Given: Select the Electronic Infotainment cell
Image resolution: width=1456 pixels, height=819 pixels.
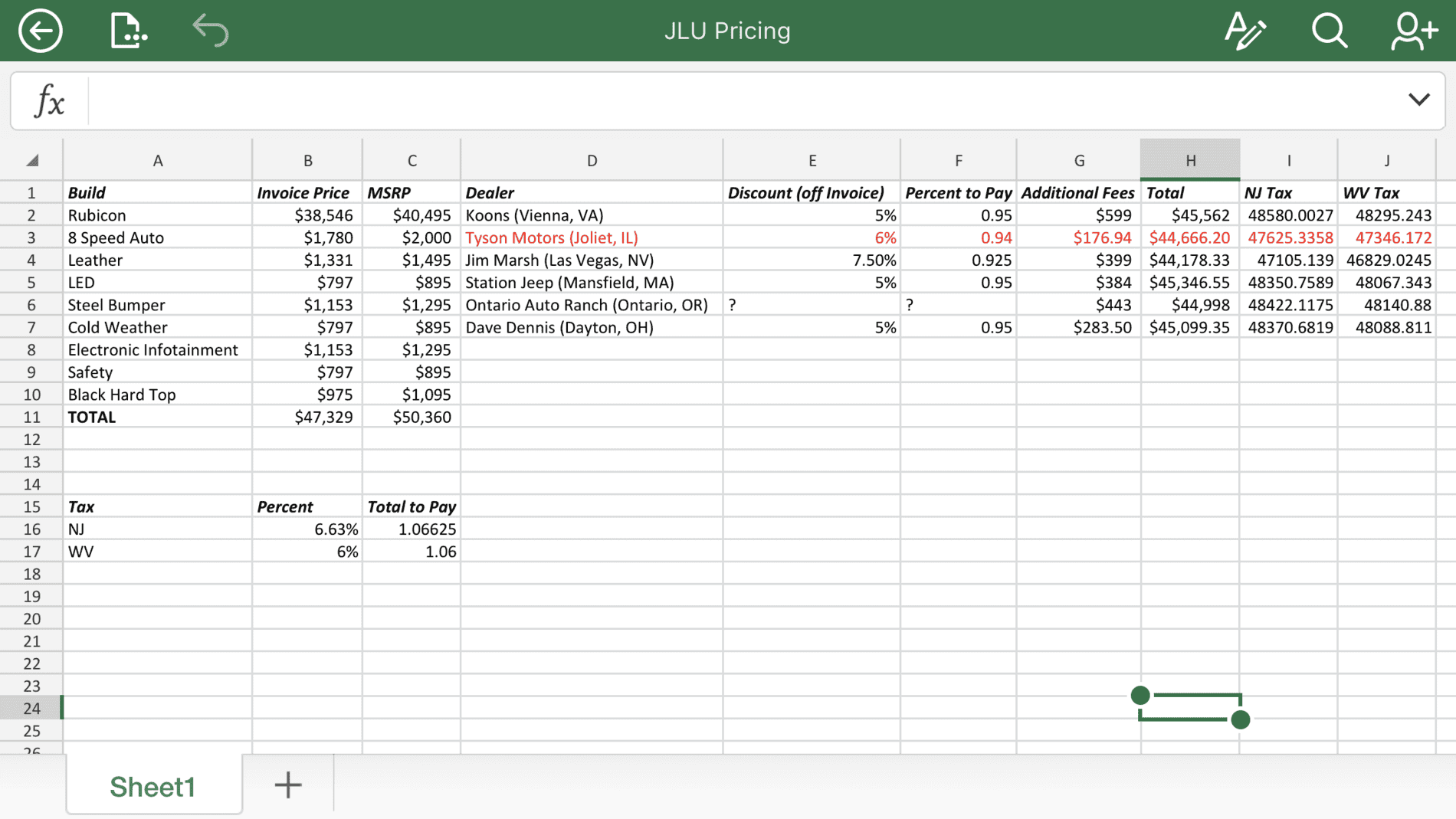Looking at the screenshot, I should tap(158, 350).
